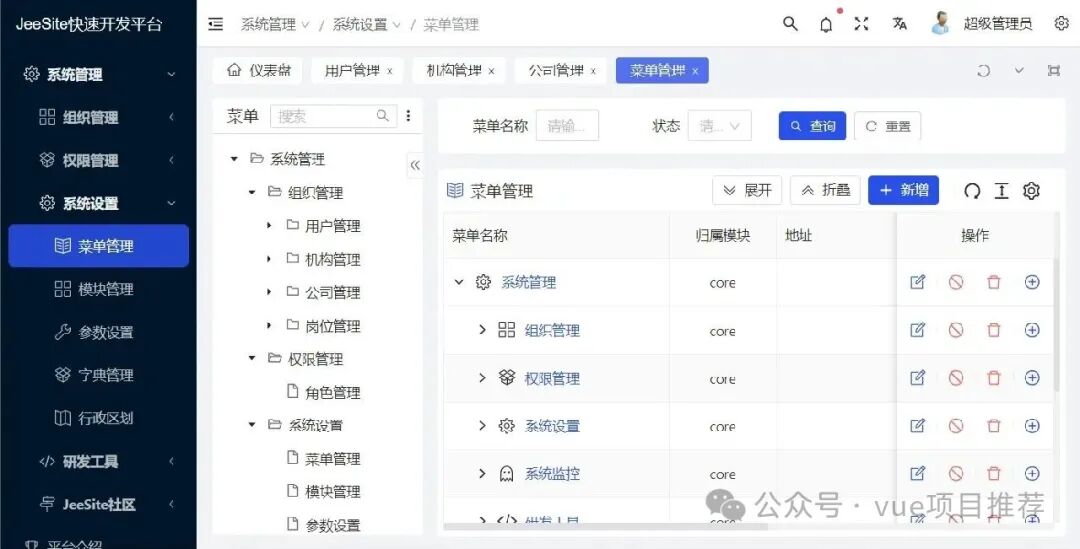Click the 折叠 collapse-all button
The height and width of the screenshot is (549, 1080).
(x=825, y=190)
